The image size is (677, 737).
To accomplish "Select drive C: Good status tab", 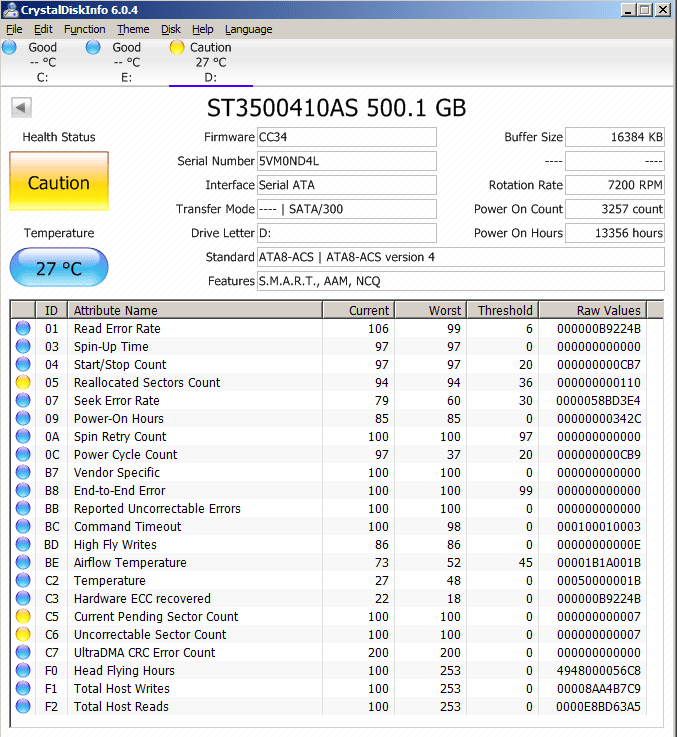I will coord(42,62).
